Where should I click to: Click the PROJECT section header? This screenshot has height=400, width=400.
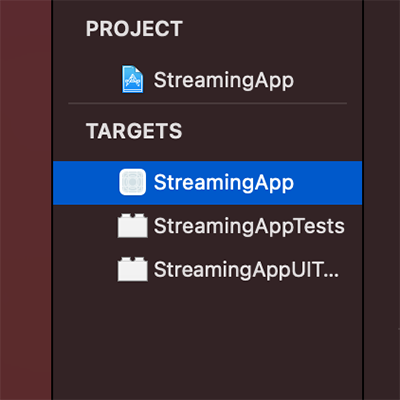[x=134, y=29]
